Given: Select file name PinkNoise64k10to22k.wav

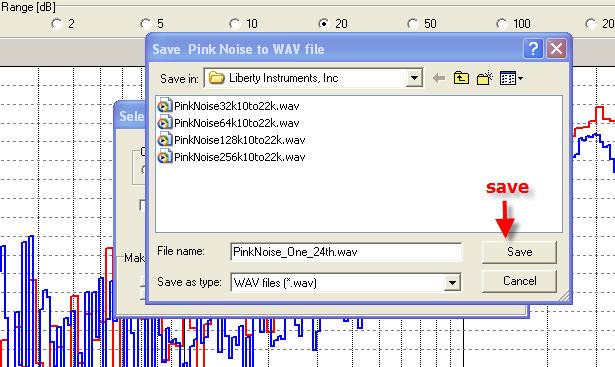Looking at the screenshot, I should click(237, 123).
